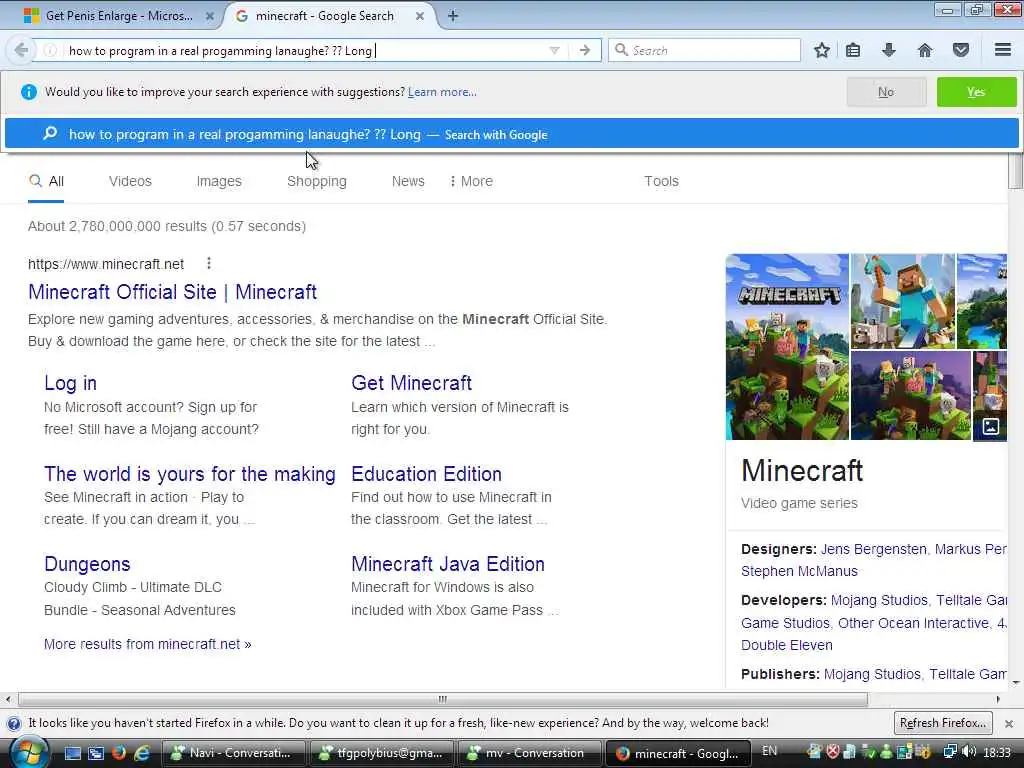
Task: Click the Refresh Firefox button
Action: pyautogui.click(x=942, y=723)
